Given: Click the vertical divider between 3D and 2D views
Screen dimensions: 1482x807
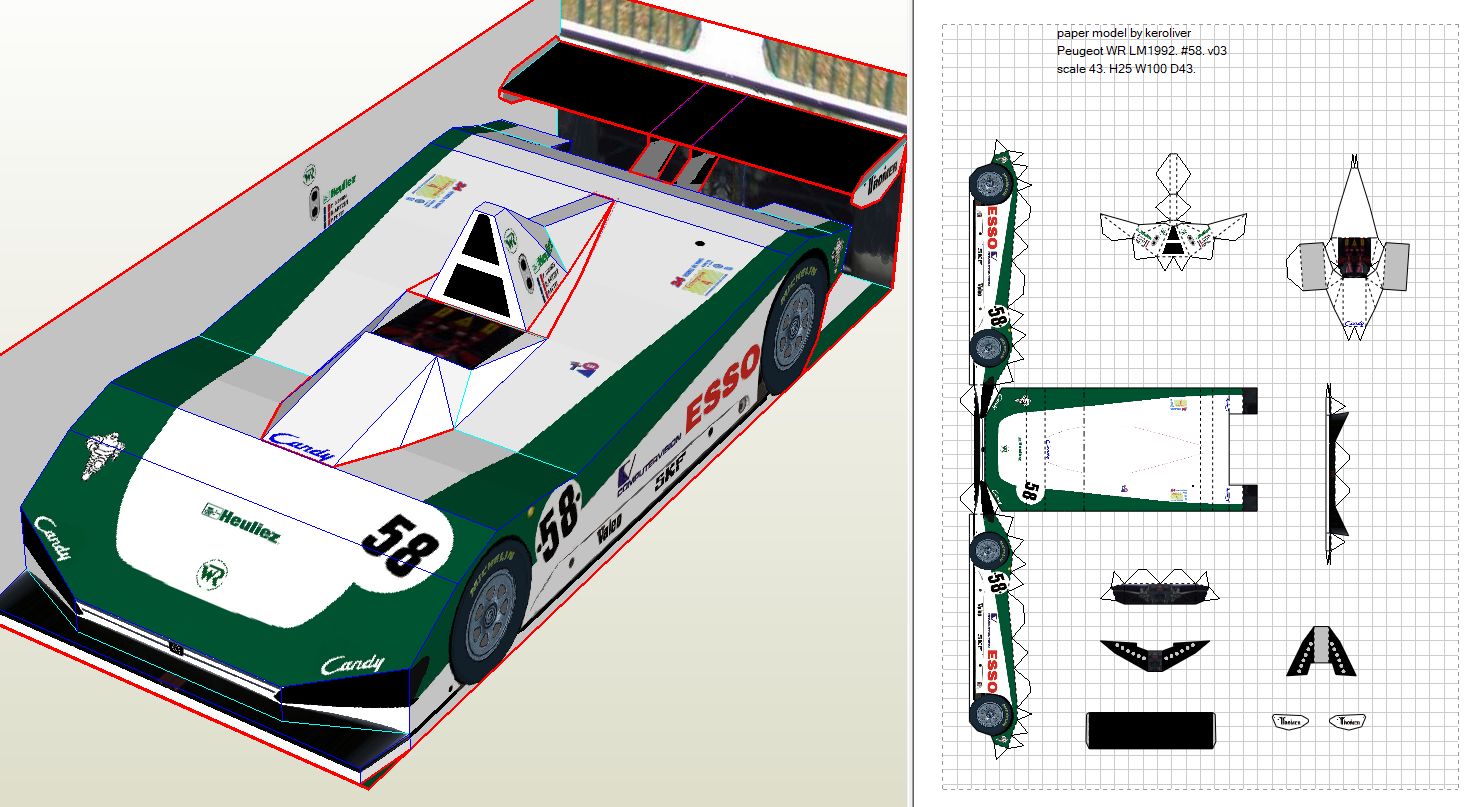Looking at the screenshot, I should tap(910, 400).
